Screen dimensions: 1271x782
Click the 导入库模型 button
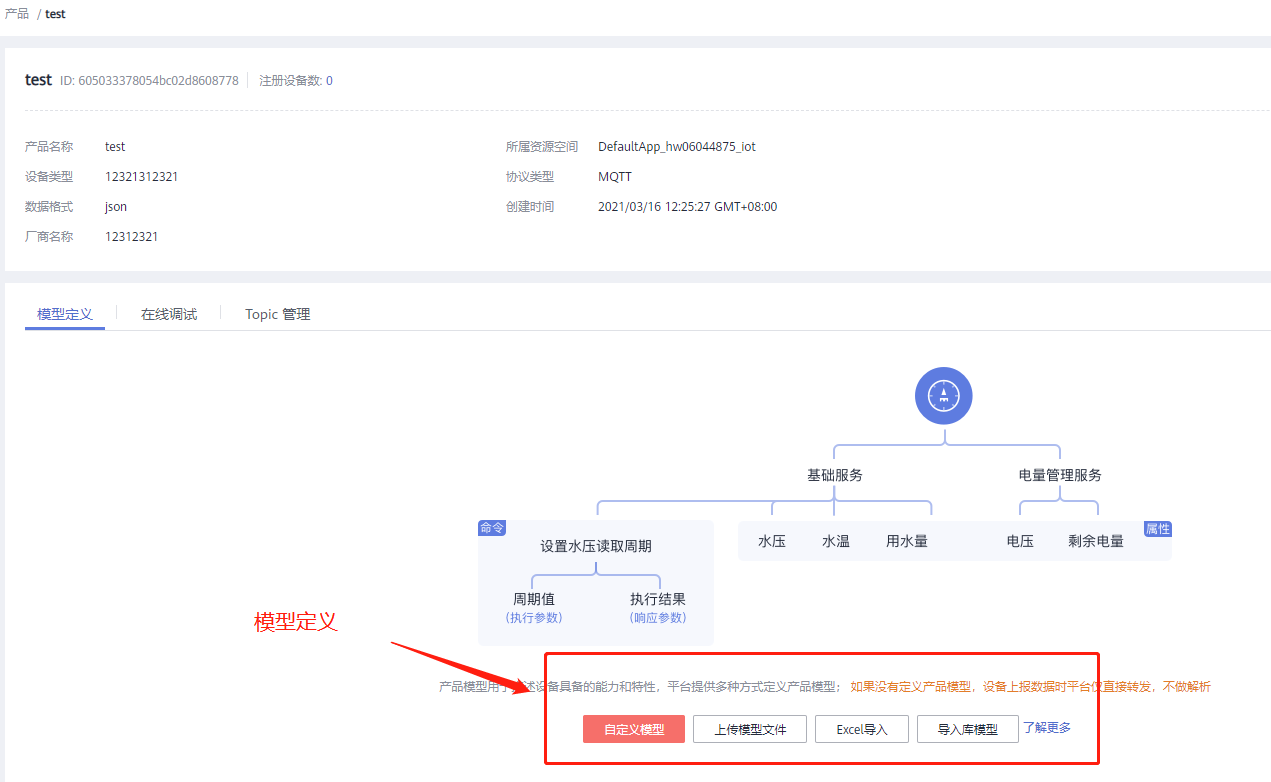click(x=967, y=729)
